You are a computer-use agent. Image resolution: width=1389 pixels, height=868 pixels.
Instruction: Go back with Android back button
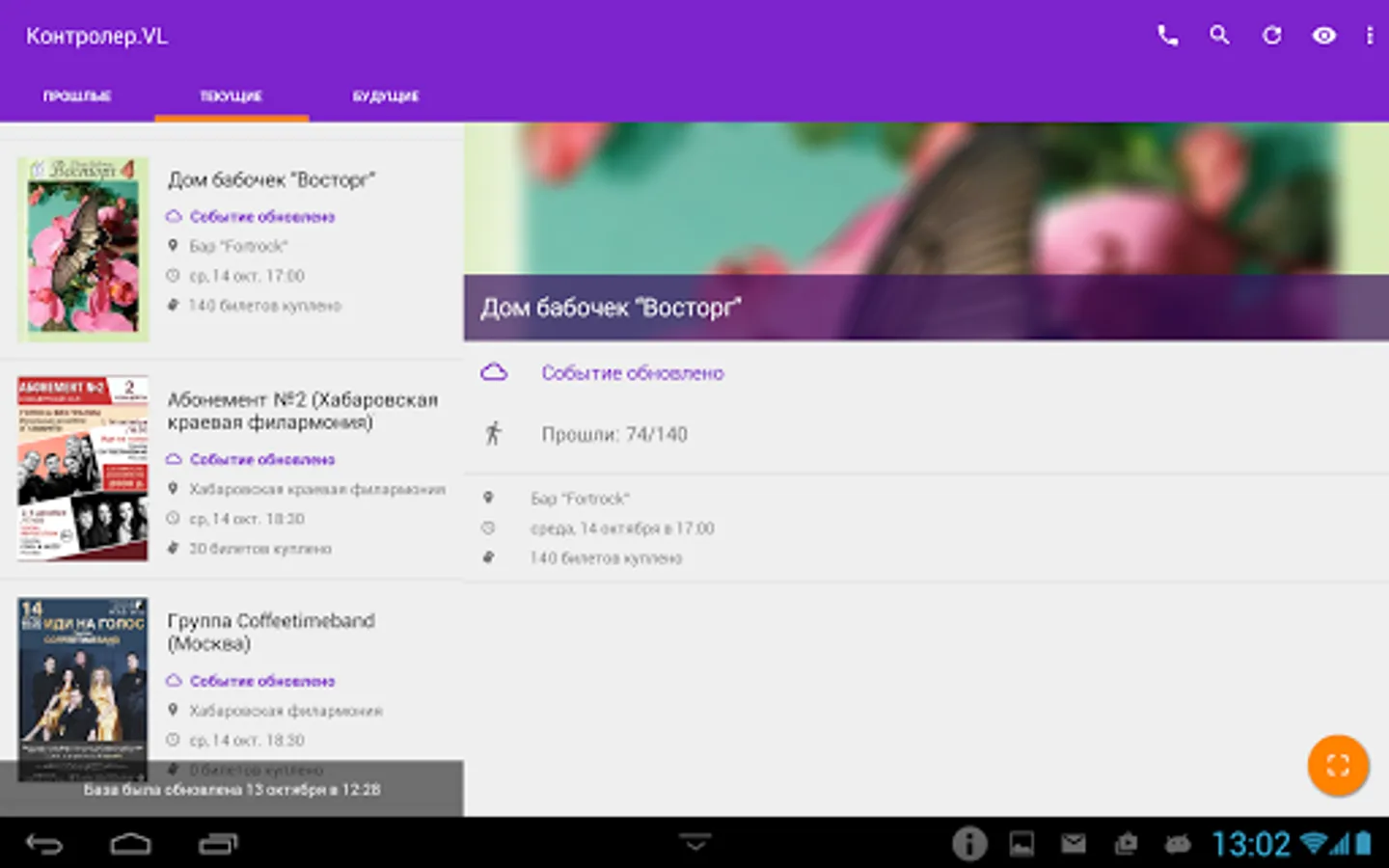tap(44, 845)
